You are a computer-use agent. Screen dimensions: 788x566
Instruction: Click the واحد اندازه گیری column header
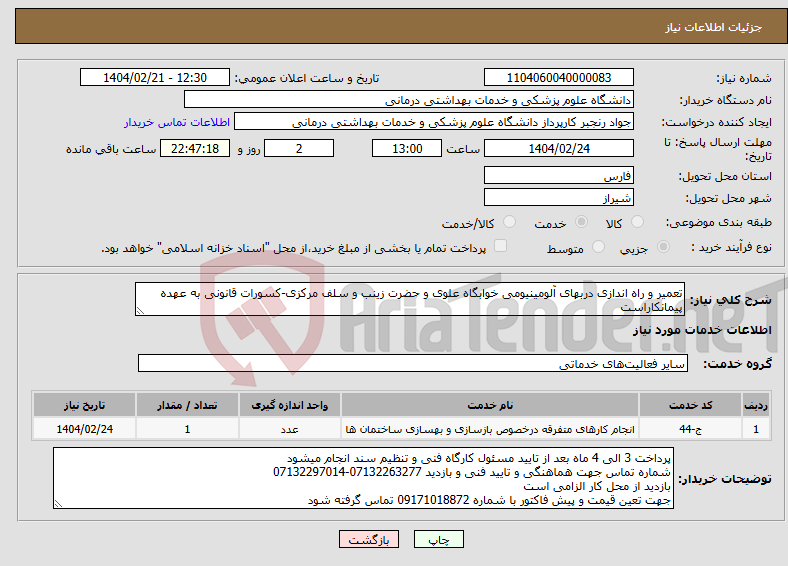pos(289,405)
